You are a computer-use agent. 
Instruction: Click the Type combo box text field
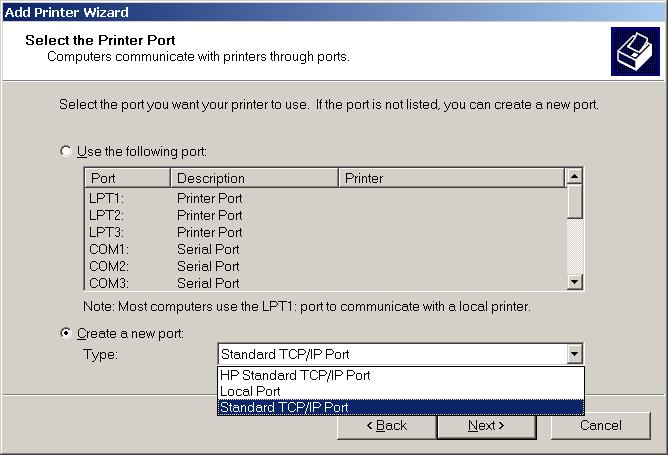coord(390,354)
